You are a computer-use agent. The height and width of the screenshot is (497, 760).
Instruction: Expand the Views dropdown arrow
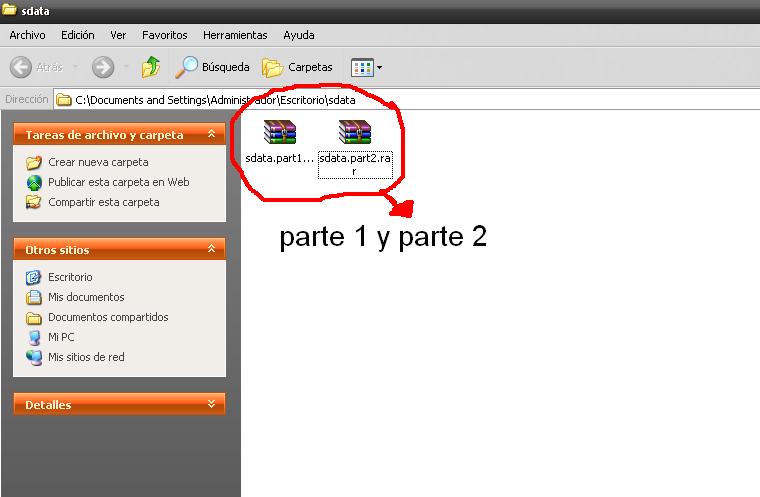click(x=379, y=67)
